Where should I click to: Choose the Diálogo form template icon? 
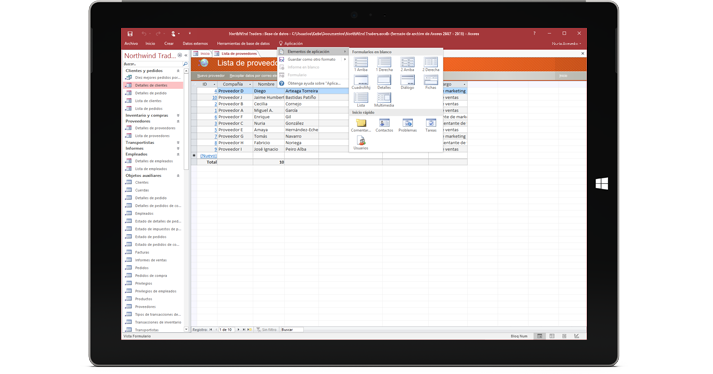407,82
